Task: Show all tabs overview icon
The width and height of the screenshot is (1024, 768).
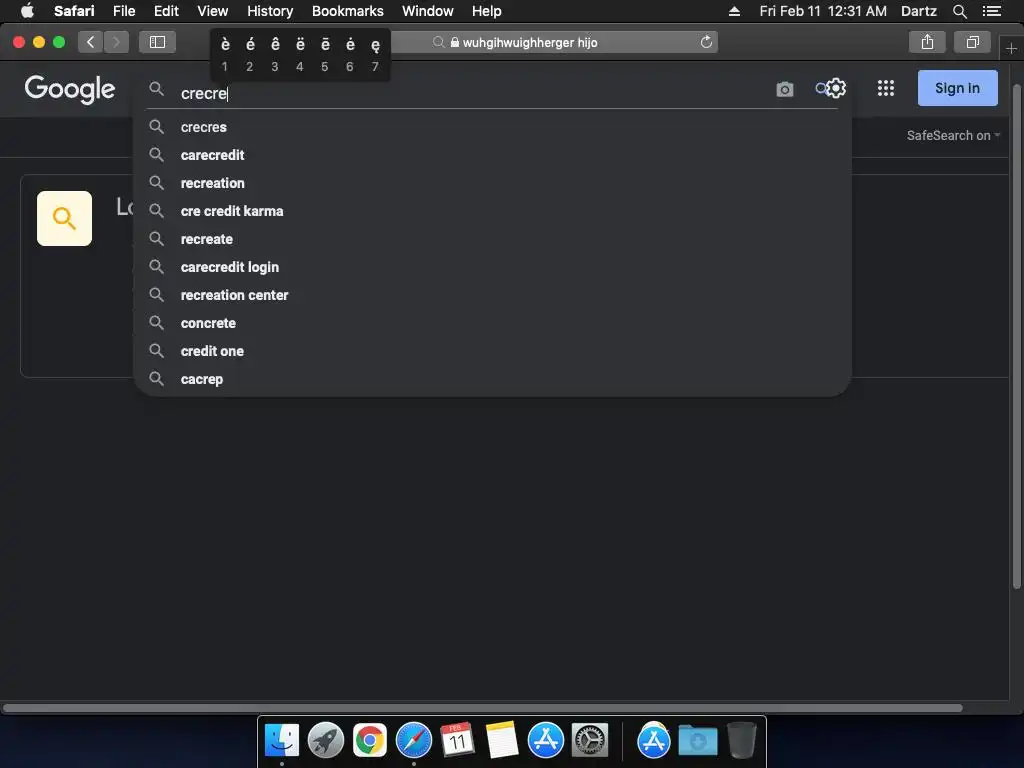Action: pos(972,42)
